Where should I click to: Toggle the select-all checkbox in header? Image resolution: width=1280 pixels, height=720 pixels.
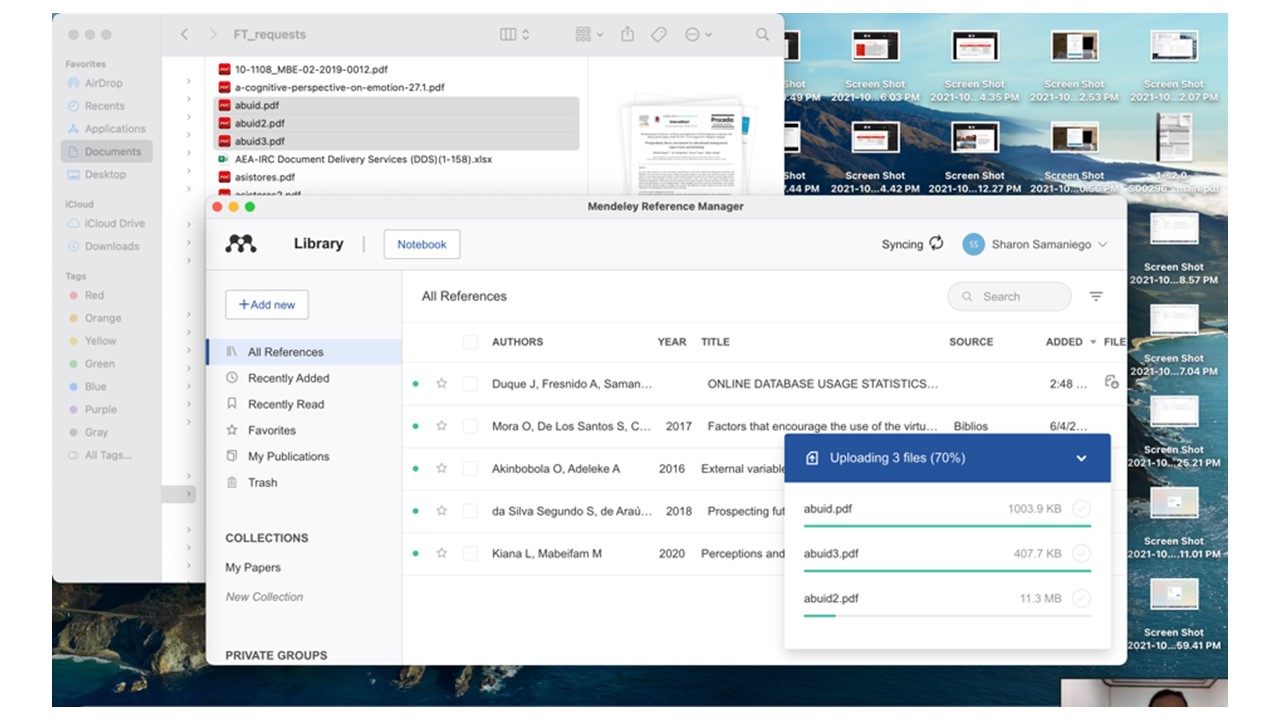click(x=470, y=342)
